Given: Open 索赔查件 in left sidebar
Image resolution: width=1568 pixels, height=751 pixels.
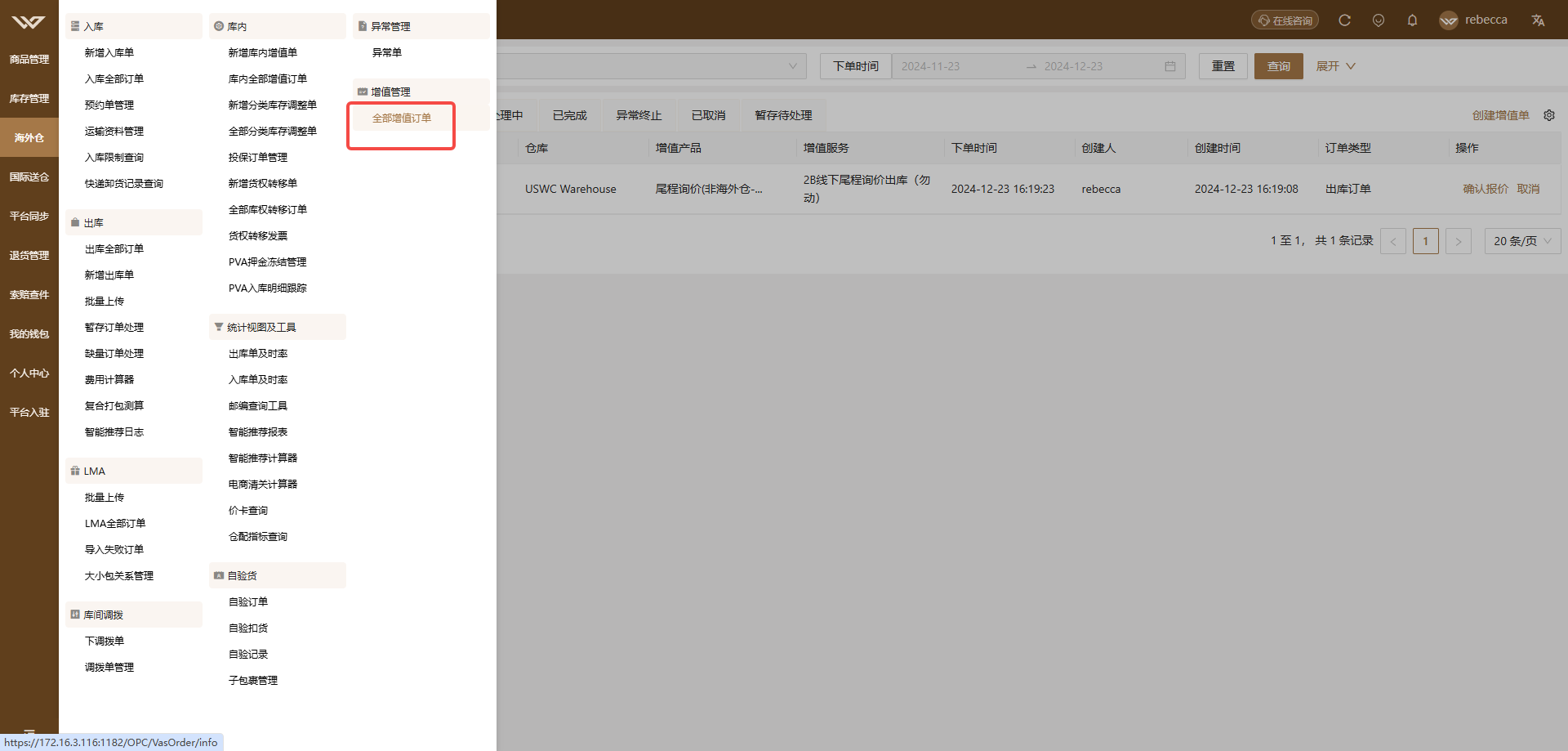Looking at the screenshot, I should point(29,294).
